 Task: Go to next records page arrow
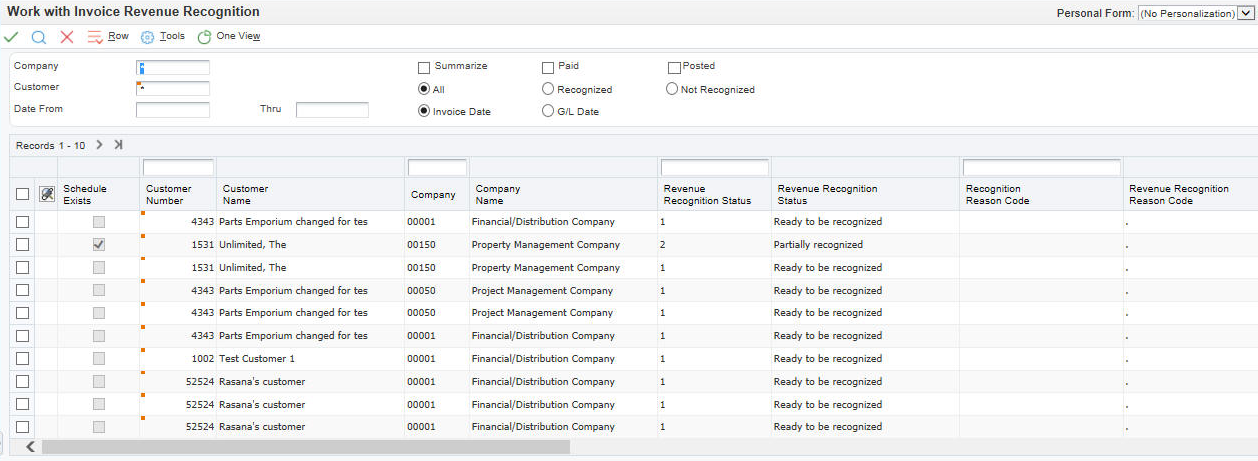point(99,145)
